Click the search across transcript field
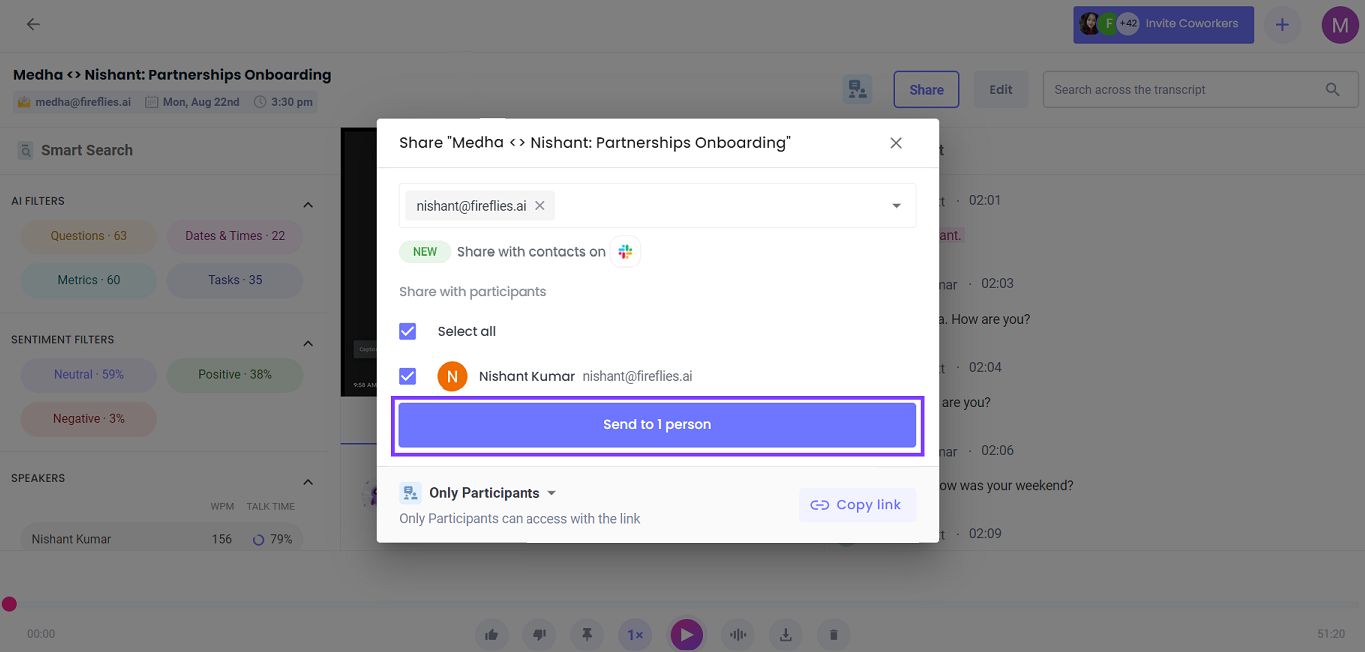This screenshot has width=1365, height=652. pos(1190,89)
